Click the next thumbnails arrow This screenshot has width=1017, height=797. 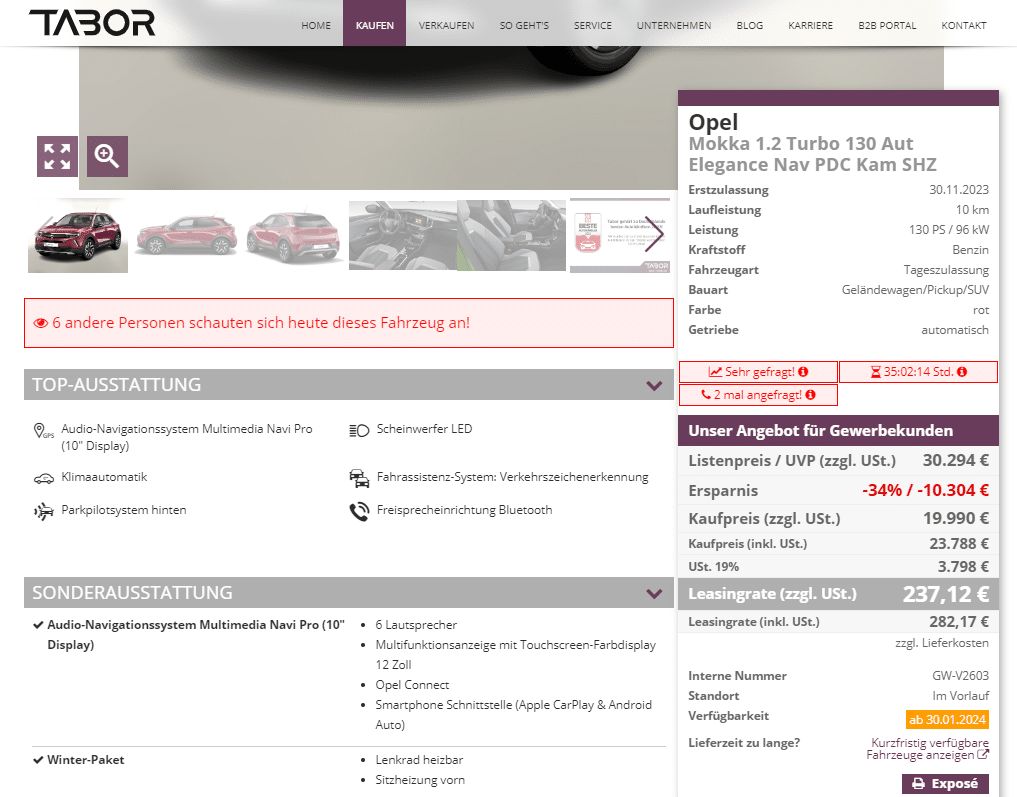(654, 235)
